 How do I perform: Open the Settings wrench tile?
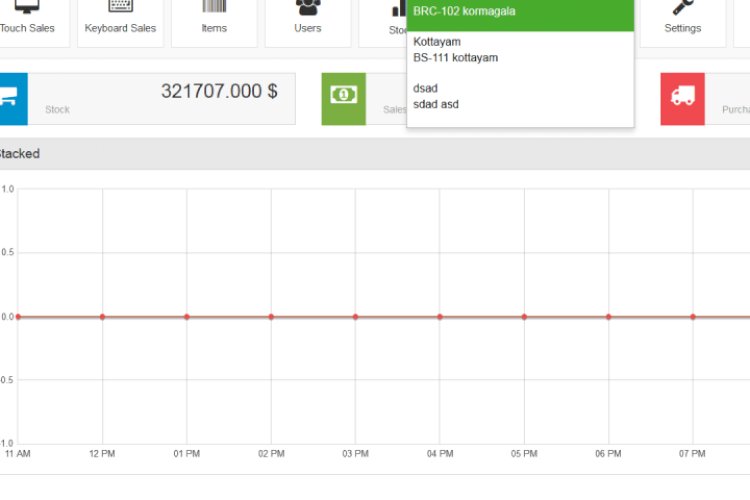tap(683, 21)
